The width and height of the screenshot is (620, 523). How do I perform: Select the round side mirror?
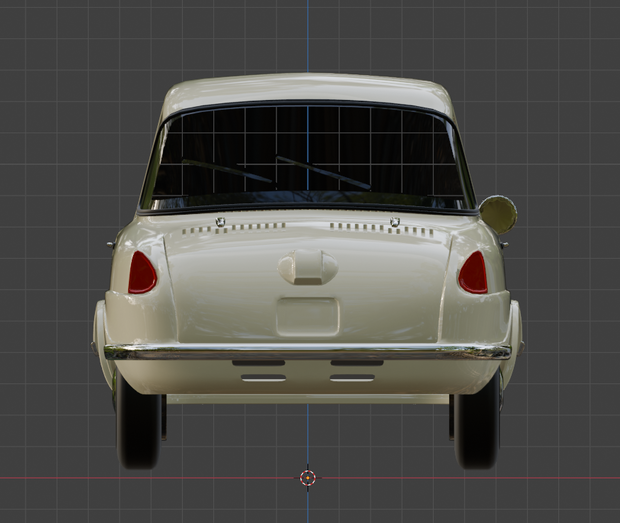[498, 214]
